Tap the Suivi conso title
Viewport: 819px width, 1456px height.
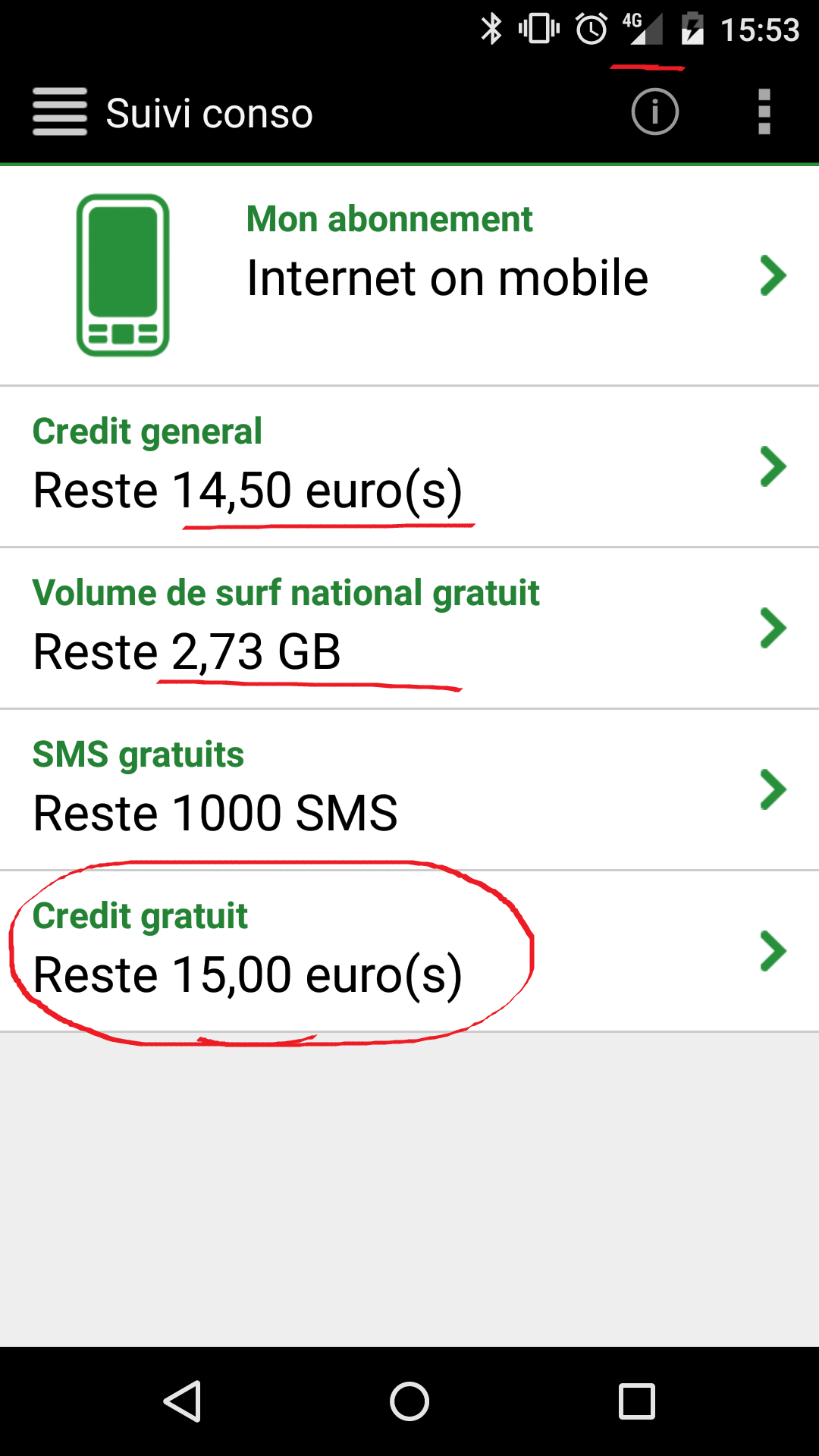point(209,114)
